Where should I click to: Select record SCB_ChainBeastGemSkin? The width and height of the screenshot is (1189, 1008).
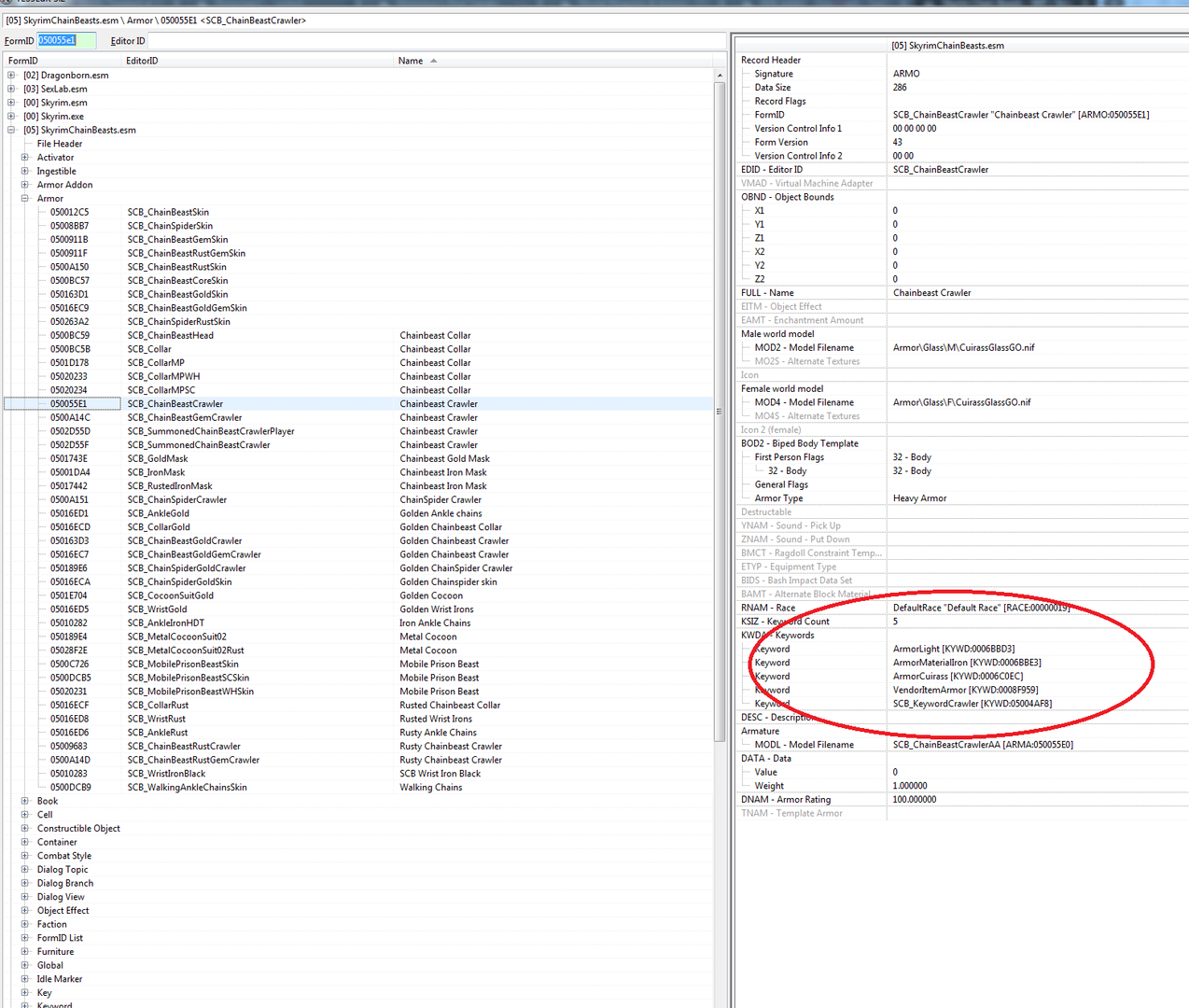177,240
